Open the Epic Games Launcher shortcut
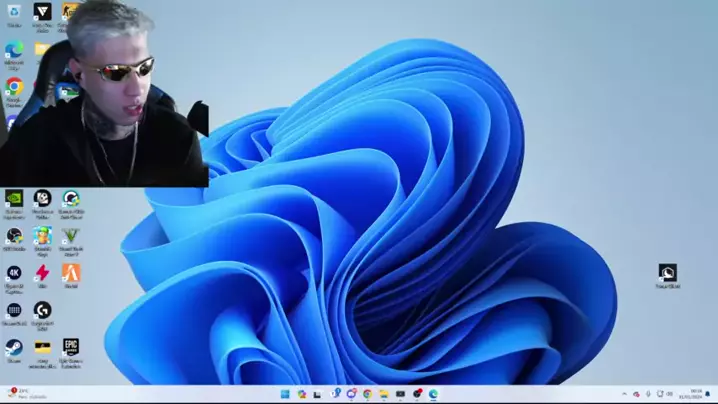The height and width of the screenshot is (404, 718). point(70,347)
